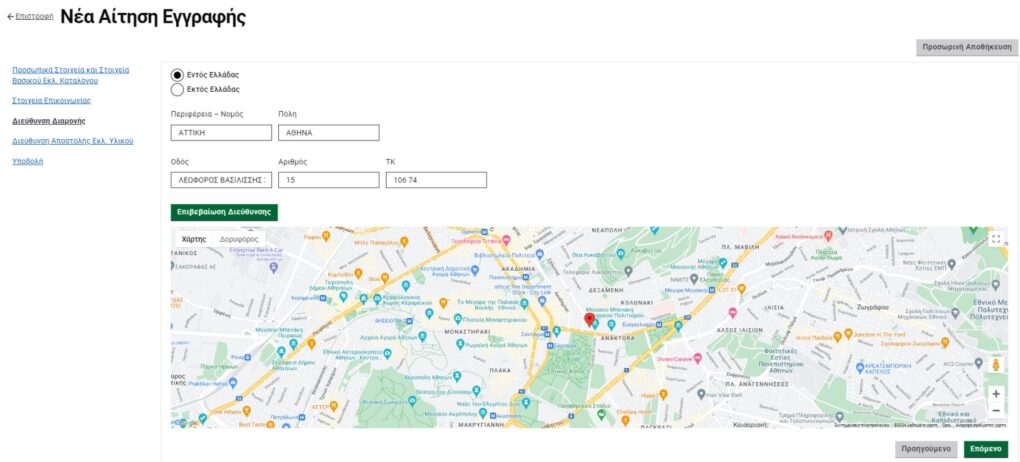
Task: Zoom in on the map
Action: 995,394
